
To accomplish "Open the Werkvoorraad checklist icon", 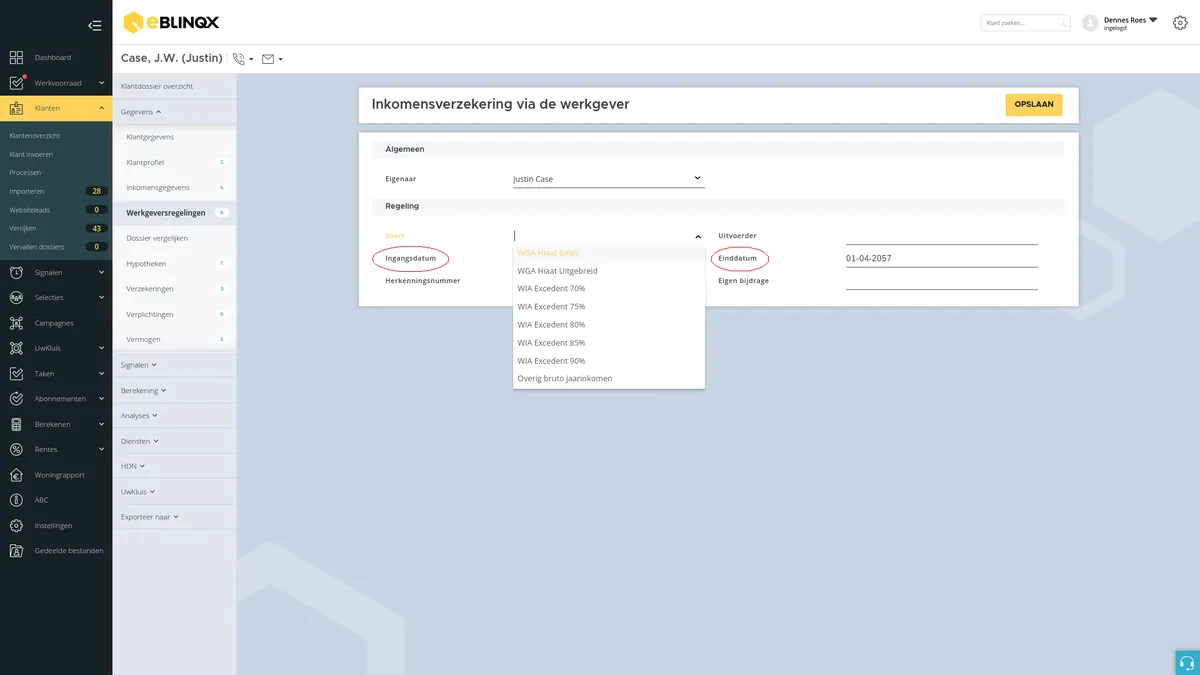I will tap(16, 83).
